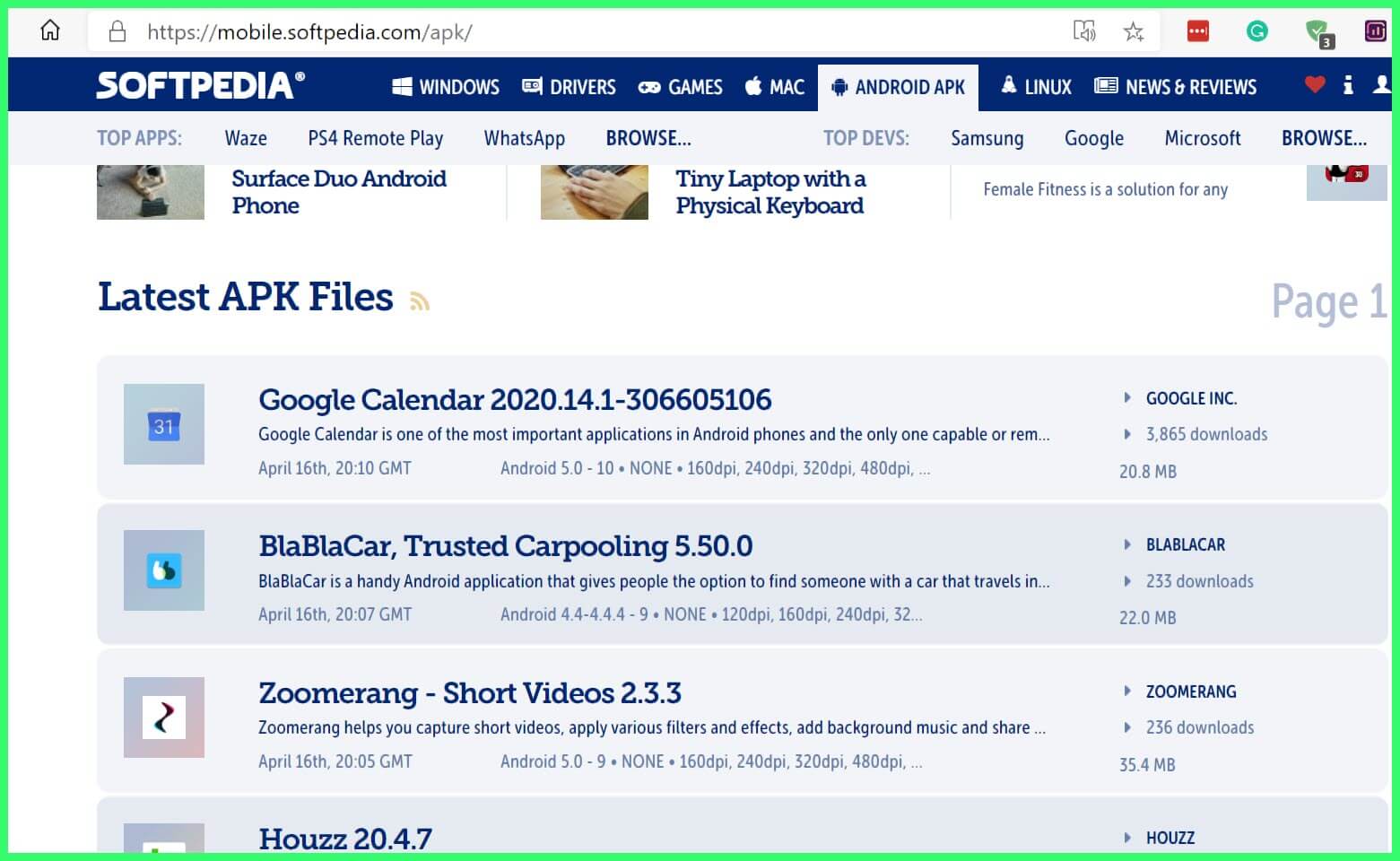Click the Tiny Laptop keyboard article thumbnail
This screenshot has height=861, width=1400.
pyautogui.click(x=595, y=192)
